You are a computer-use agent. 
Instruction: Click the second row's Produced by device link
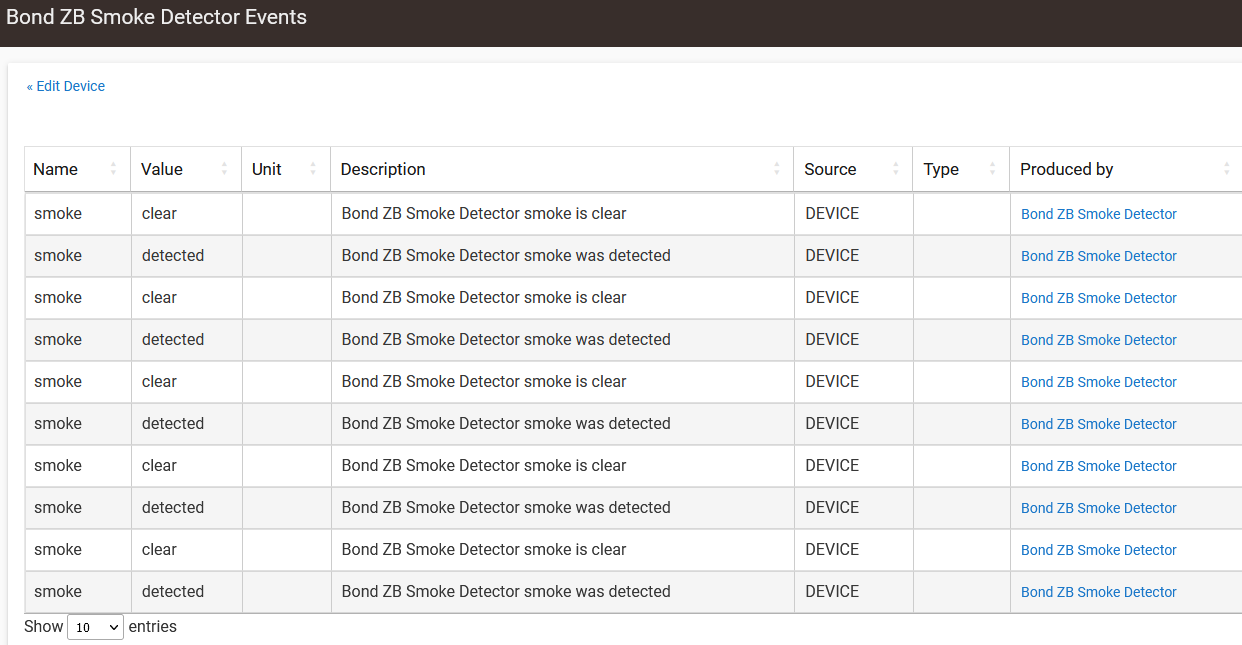click(1098, 256)
